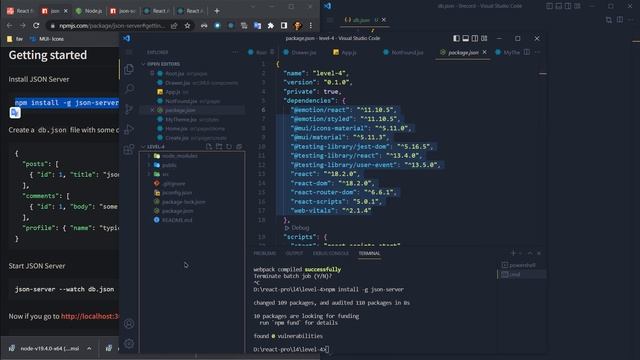This screenshot has width=640, height=360.
Task: Open Chrome side panel icon
Action: [x=284, y=26]
